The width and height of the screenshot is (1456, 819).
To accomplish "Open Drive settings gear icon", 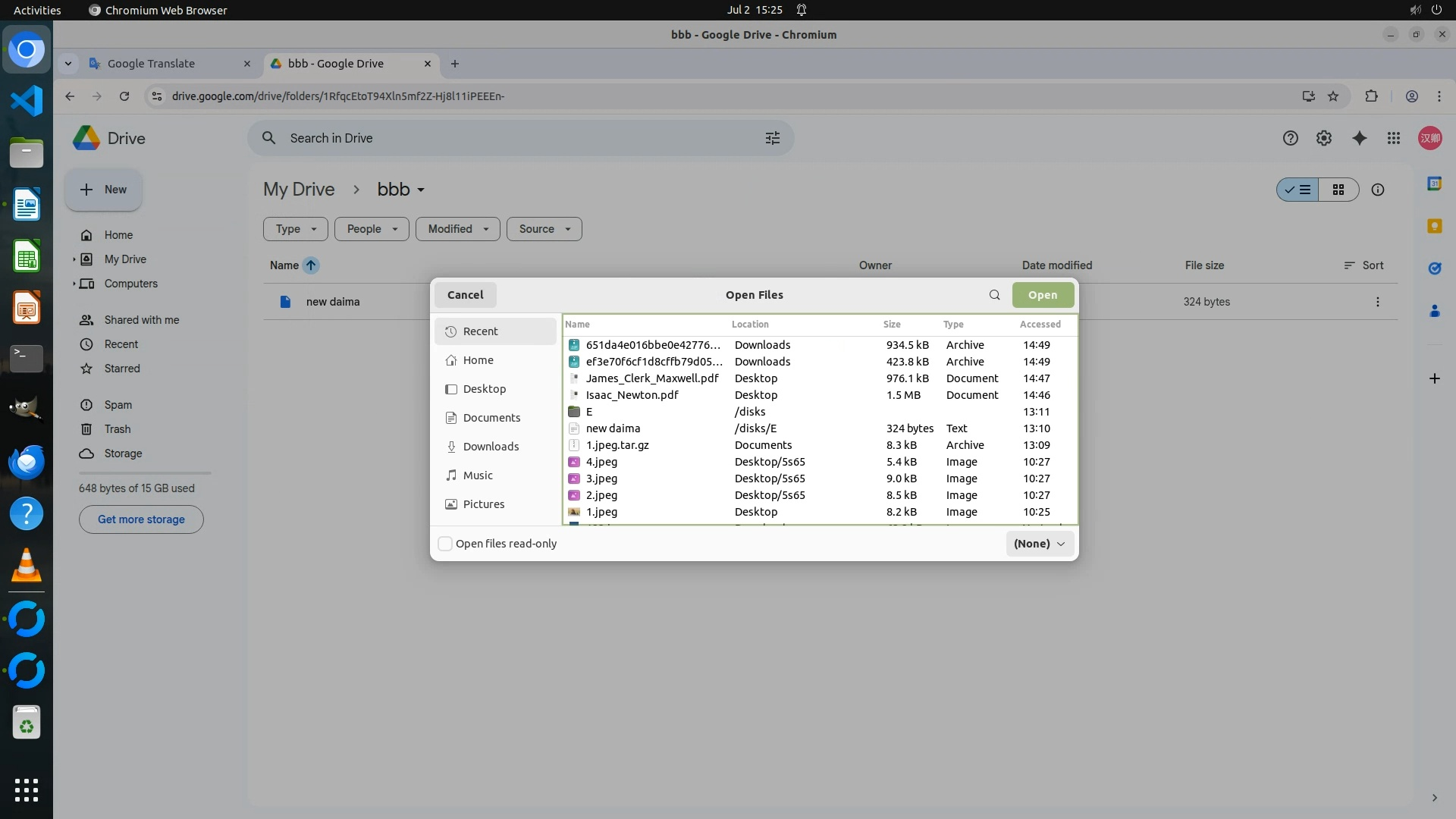I will pyautogui.click(x=1323, y=138).
